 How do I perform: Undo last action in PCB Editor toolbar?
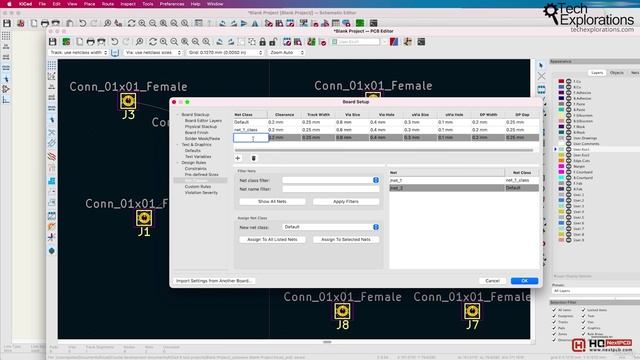(x=115, y=42)
